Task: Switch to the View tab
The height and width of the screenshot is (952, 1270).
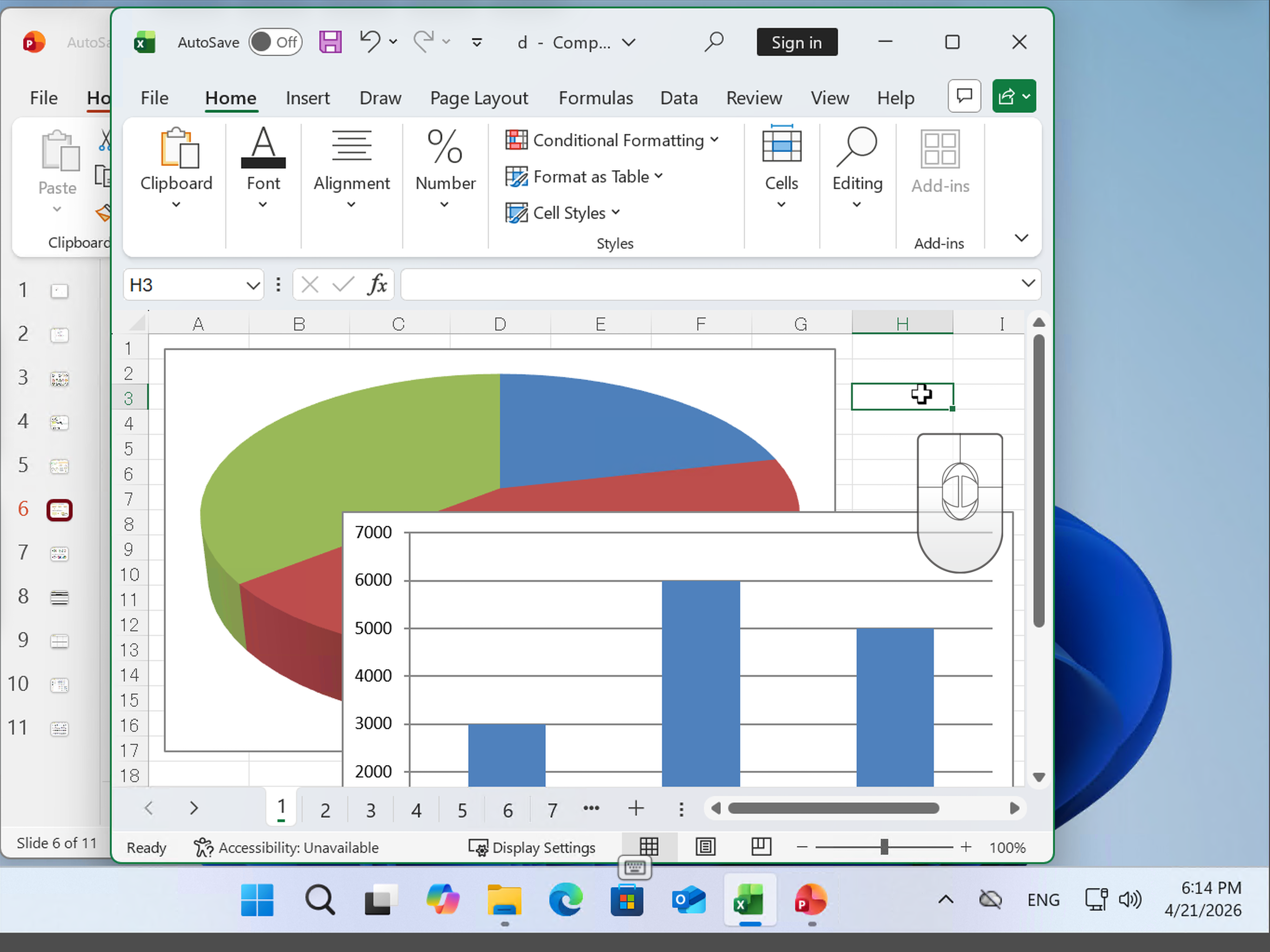Action: [830, 98]
